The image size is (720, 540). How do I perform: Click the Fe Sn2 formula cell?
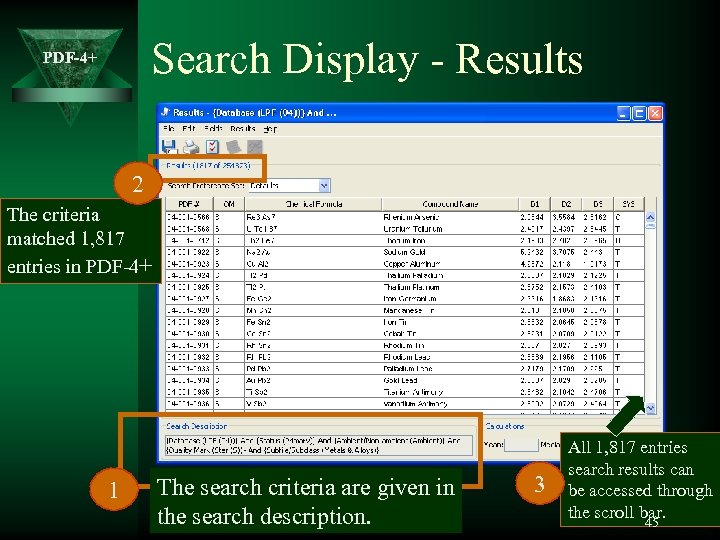pos(313,322)
